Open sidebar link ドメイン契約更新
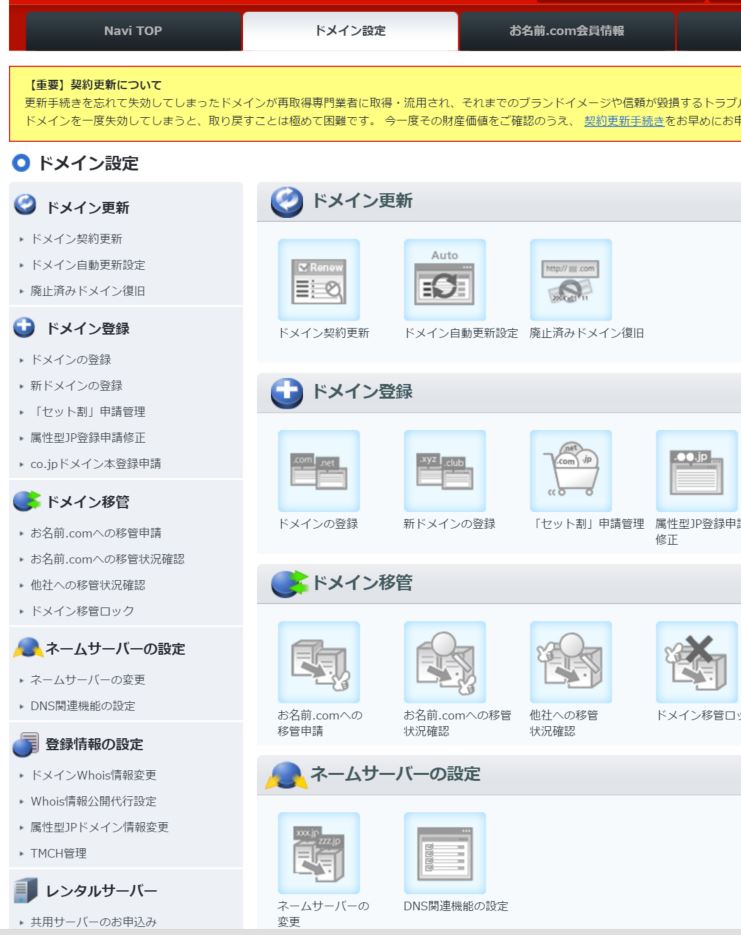741x935 pixels. click(x=76, y=239)
